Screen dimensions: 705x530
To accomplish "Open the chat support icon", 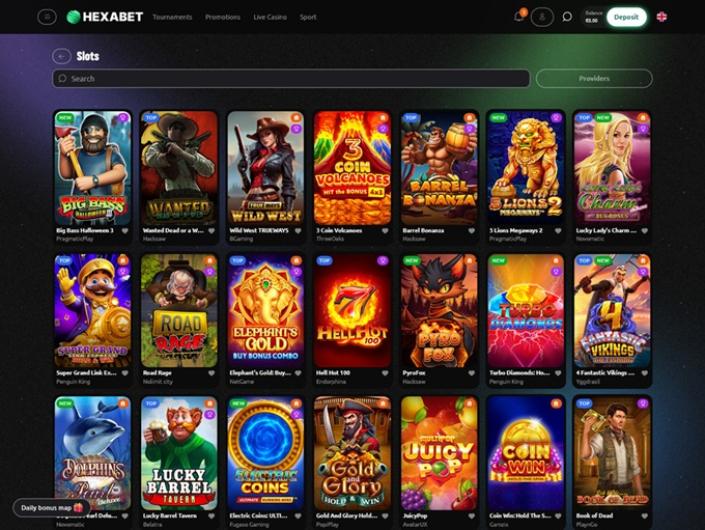I will tap(567, 17).
